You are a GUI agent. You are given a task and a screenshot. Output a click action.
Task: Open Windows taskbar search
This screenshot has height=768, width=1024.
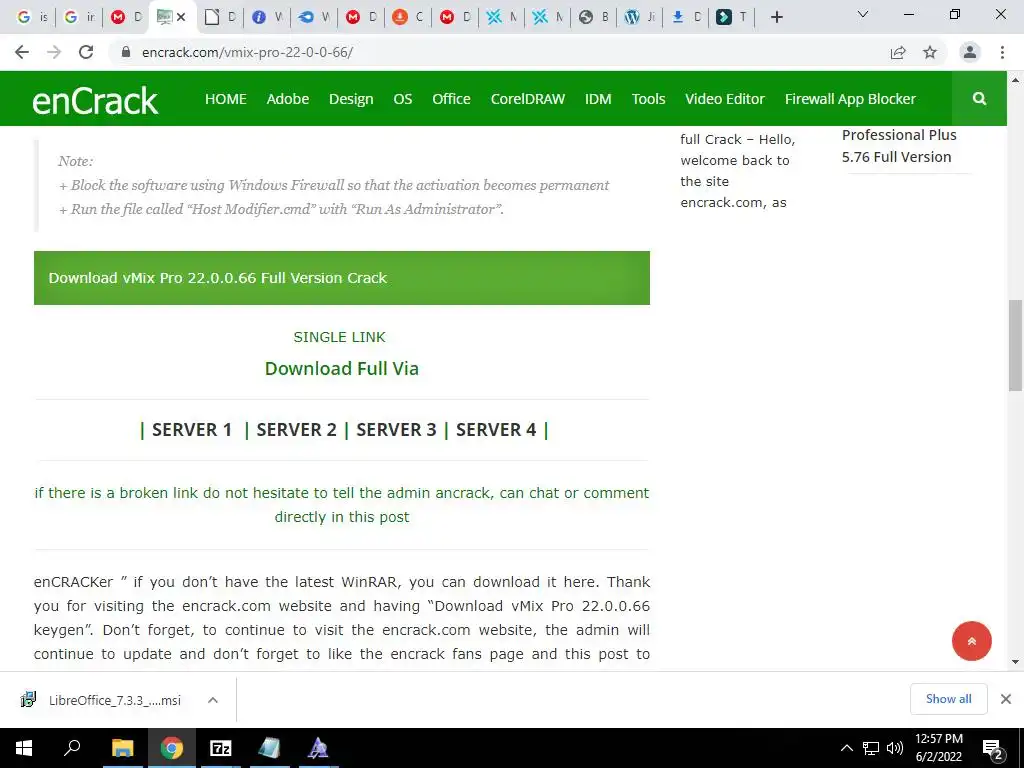pyautogui.click(x=72, y=748)
